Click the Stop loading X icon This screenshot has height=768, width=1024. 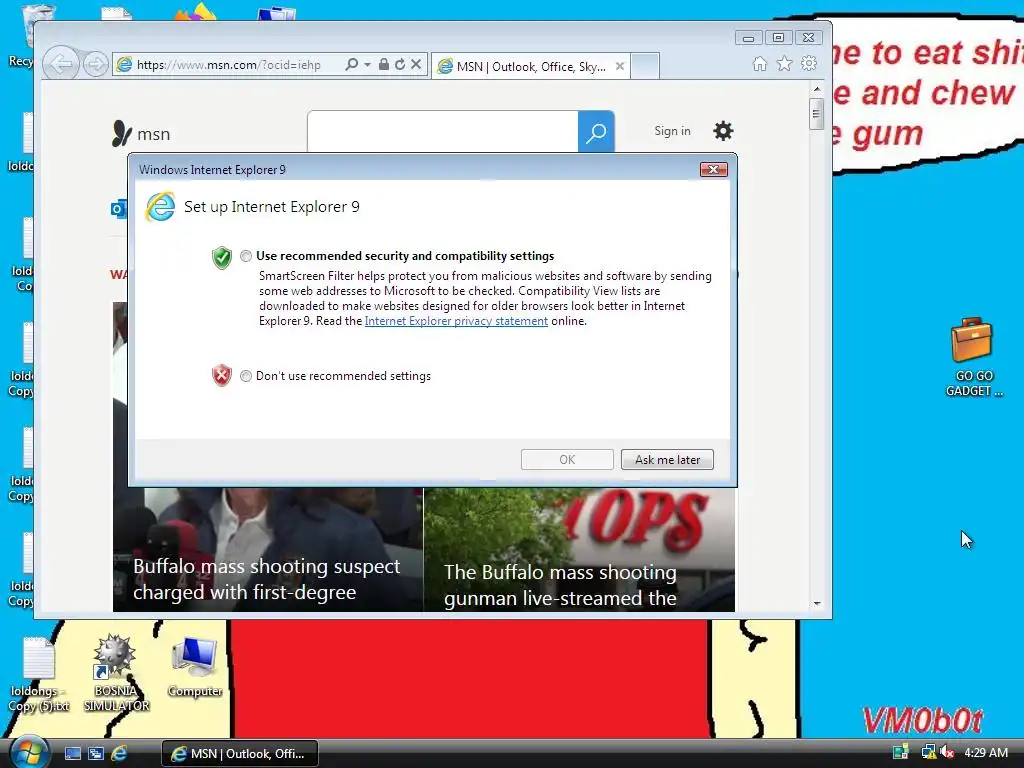pyautogui.click(x=416, y=64)
